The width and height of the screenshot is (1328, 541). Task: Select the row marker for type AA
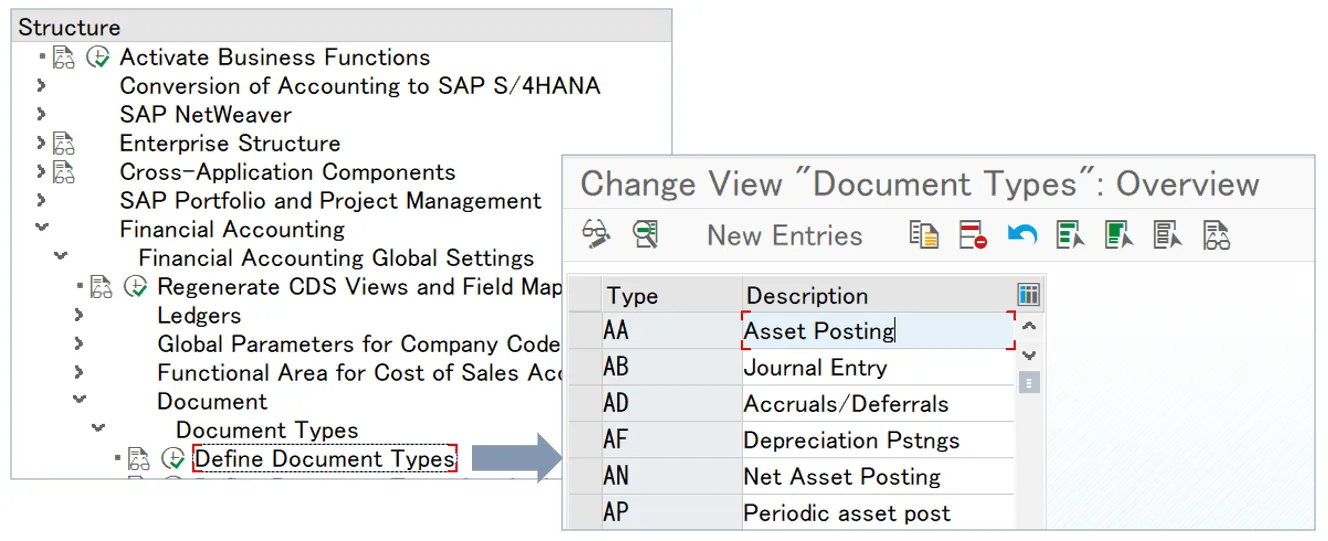click(585, 330)
